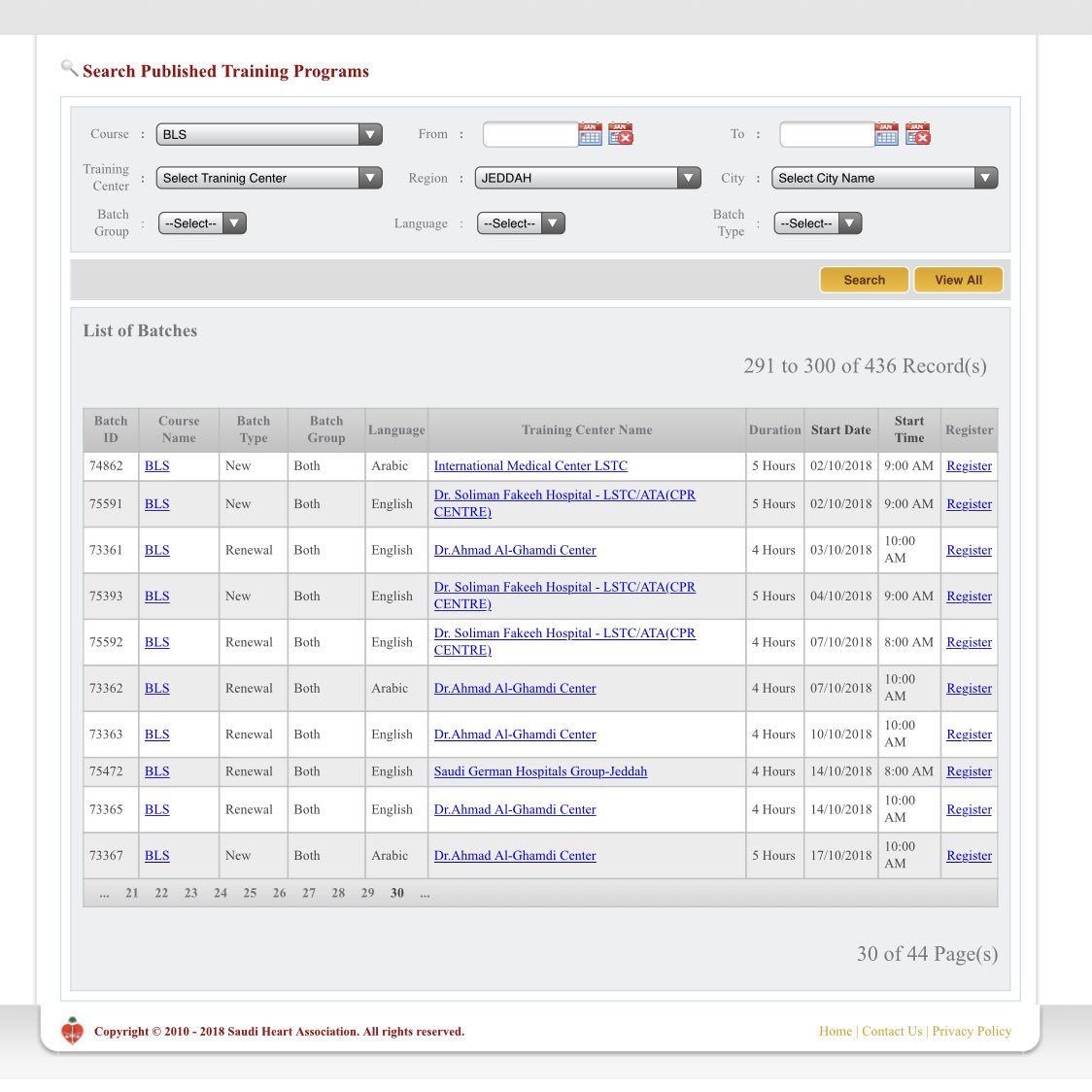Go to results page 28
Viewport: 1092px width, 1092px height.
[x=338, y=893]
